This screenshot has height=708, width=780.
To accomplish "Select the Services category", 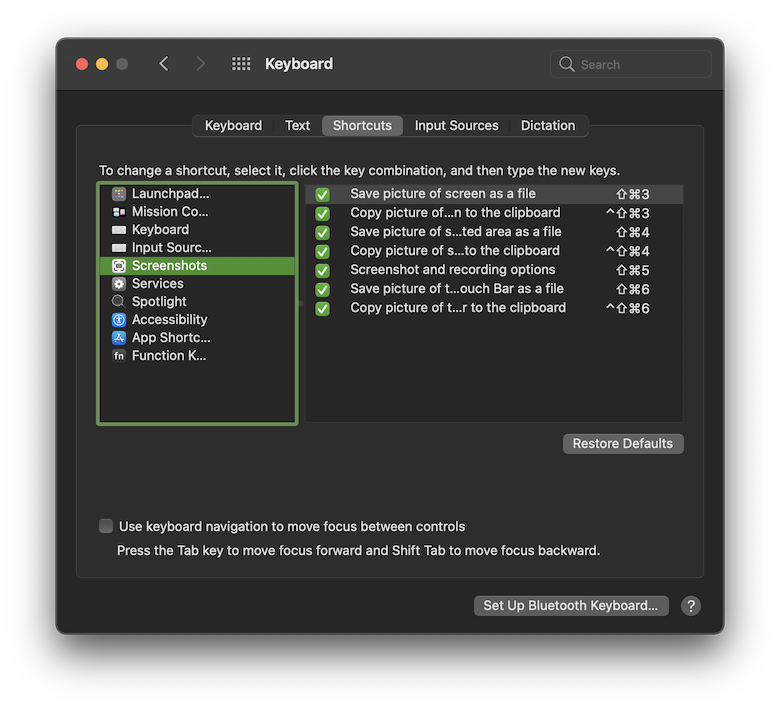I will point(197,284).
